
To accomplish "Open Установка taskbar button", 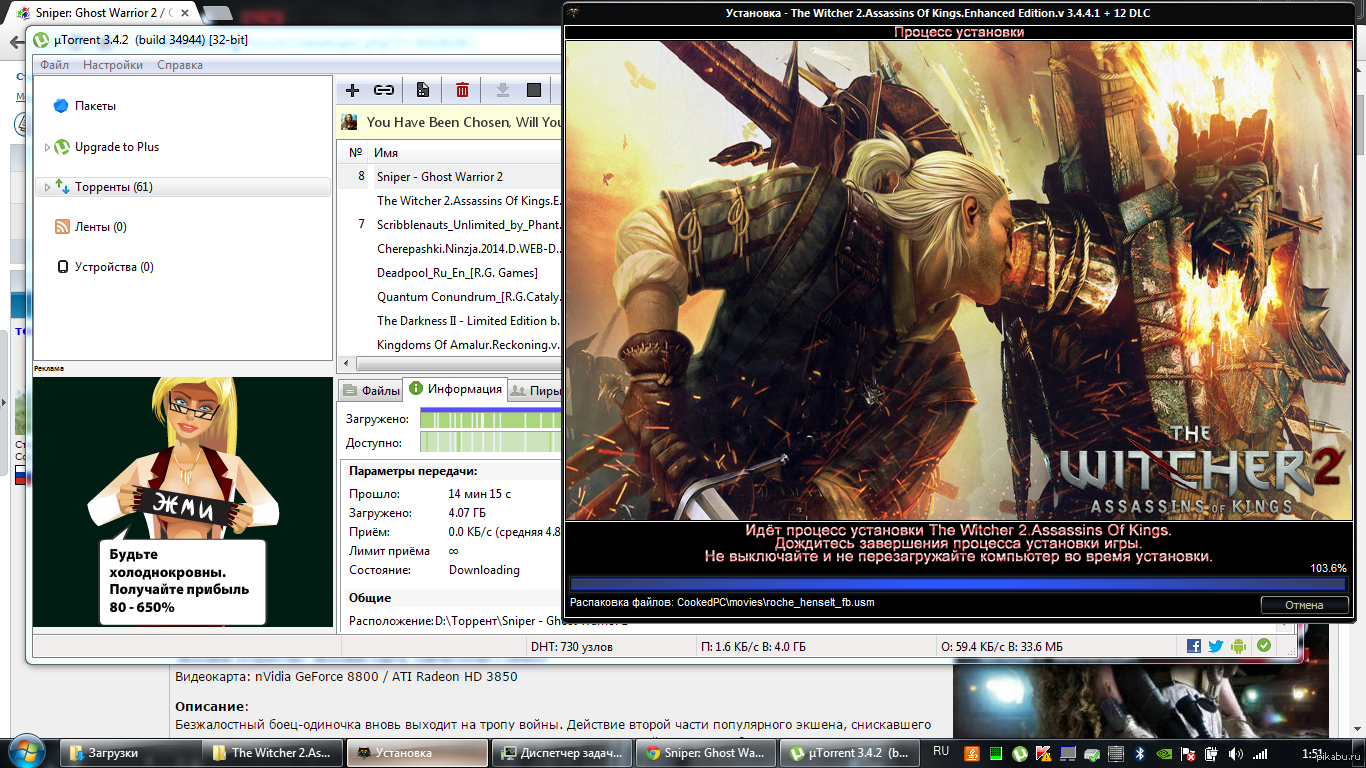I will (418, 753).
